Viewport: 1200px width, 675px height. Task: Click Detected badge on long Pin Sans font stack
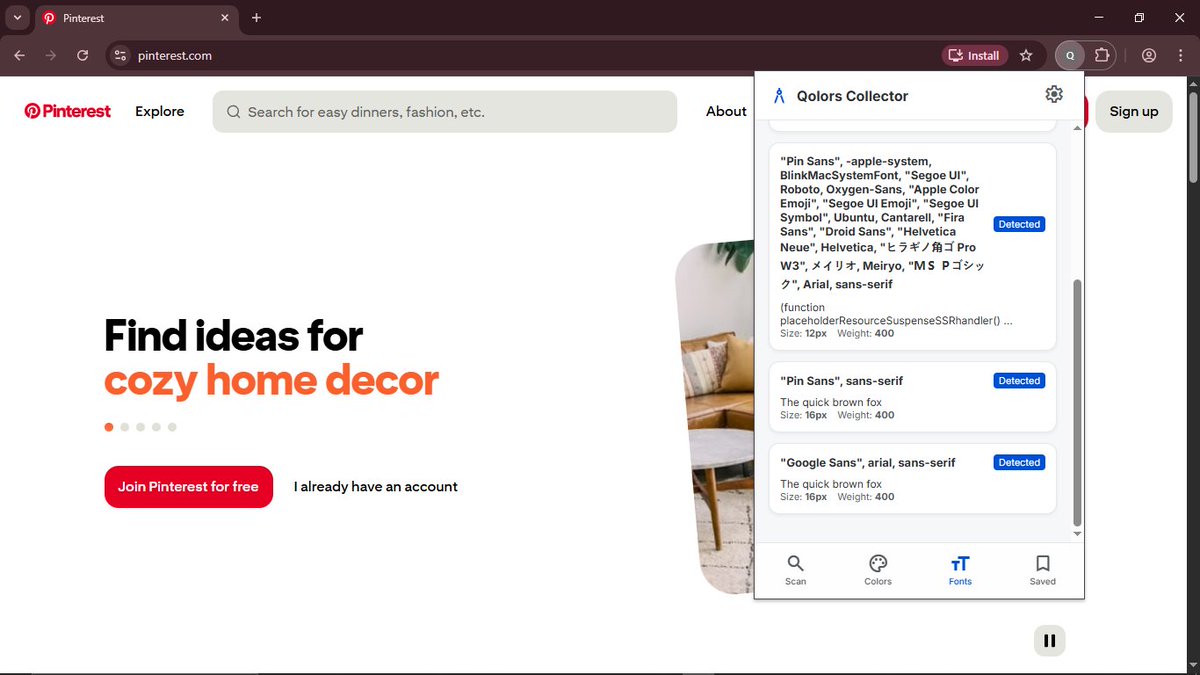pos(1019,224)
